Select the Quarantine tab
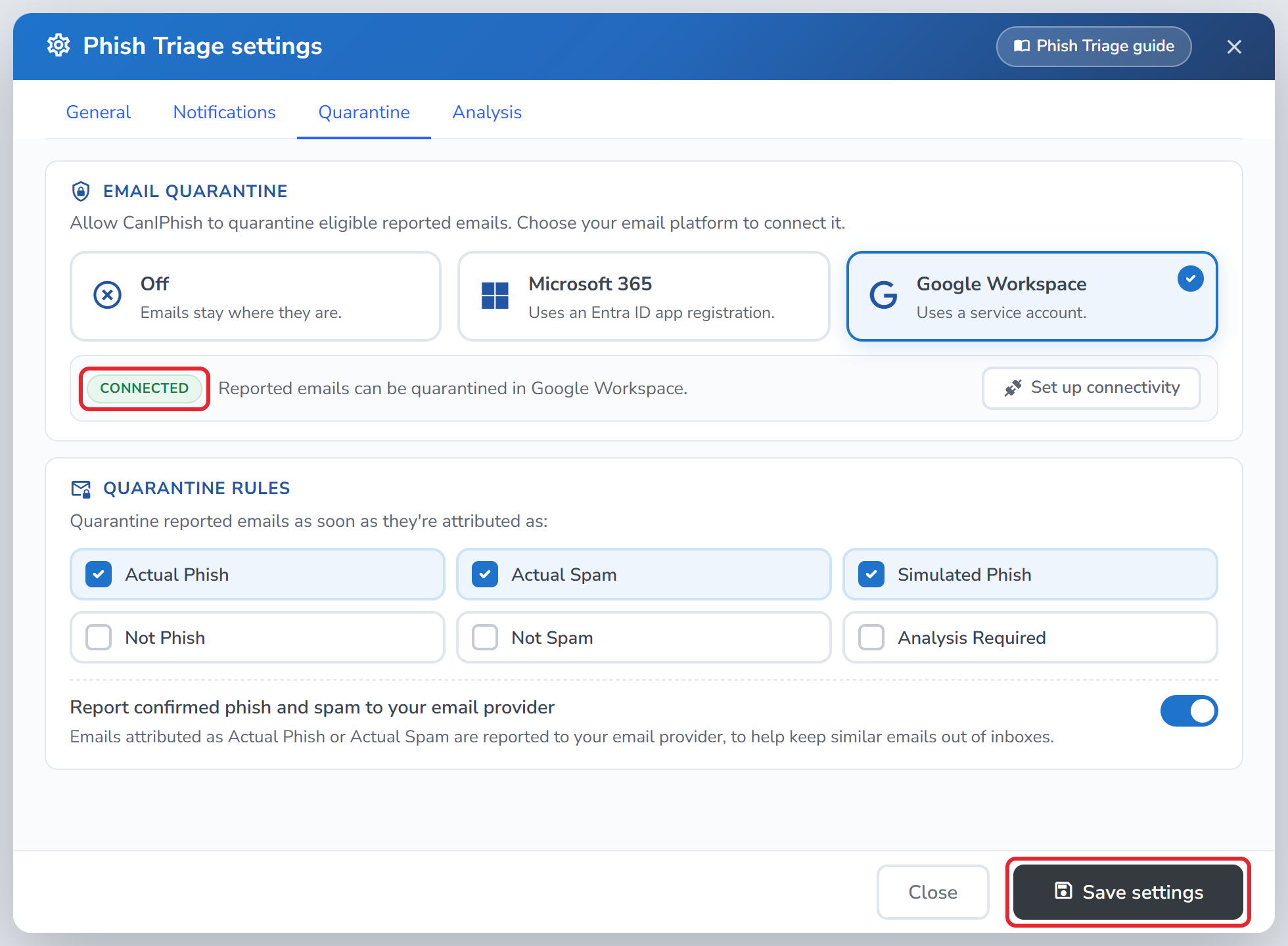Viewport: 1288px width, 946px height. (364, 112)
